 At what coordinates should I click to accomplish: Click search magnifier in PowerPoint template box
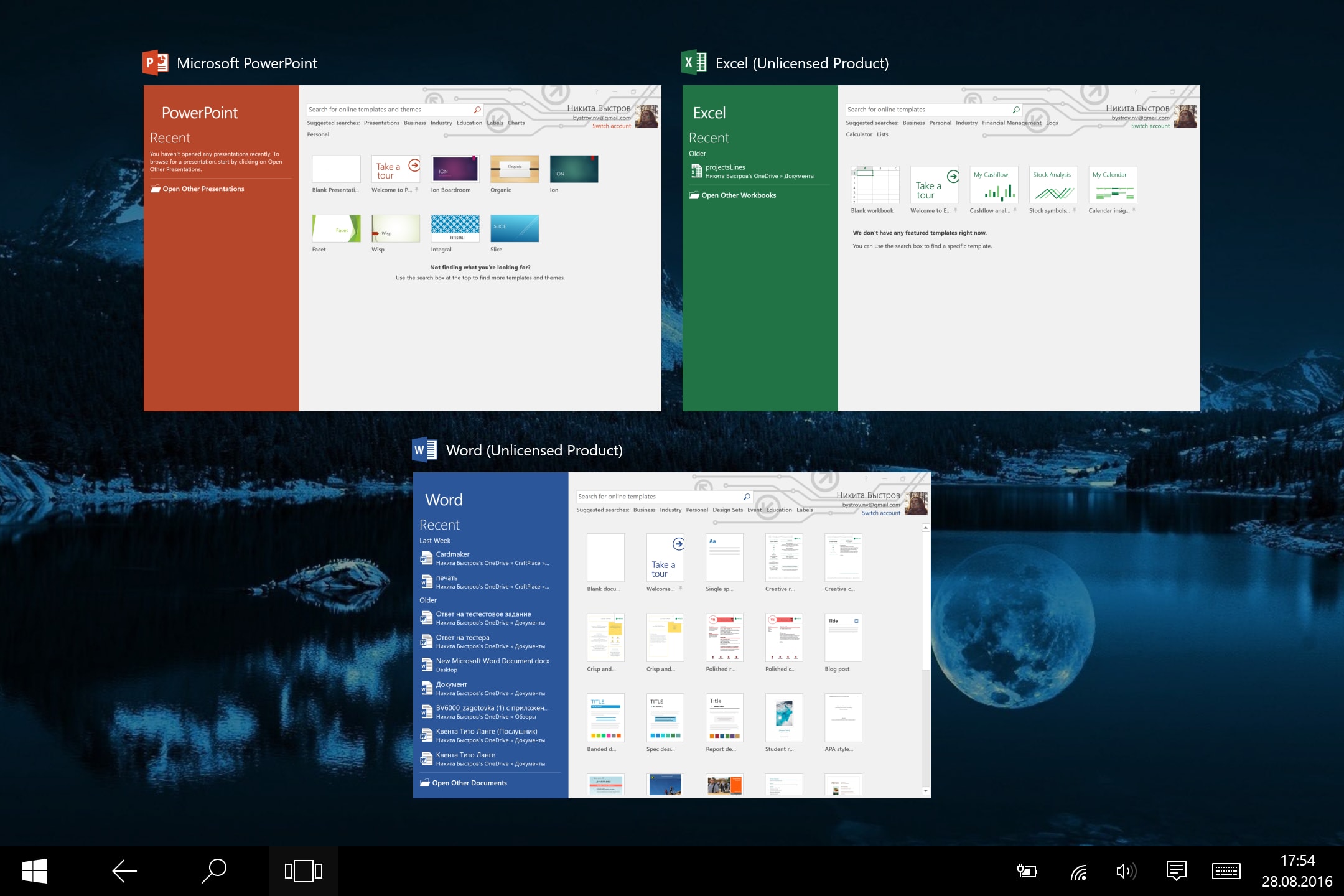click(x=477, y=110)
